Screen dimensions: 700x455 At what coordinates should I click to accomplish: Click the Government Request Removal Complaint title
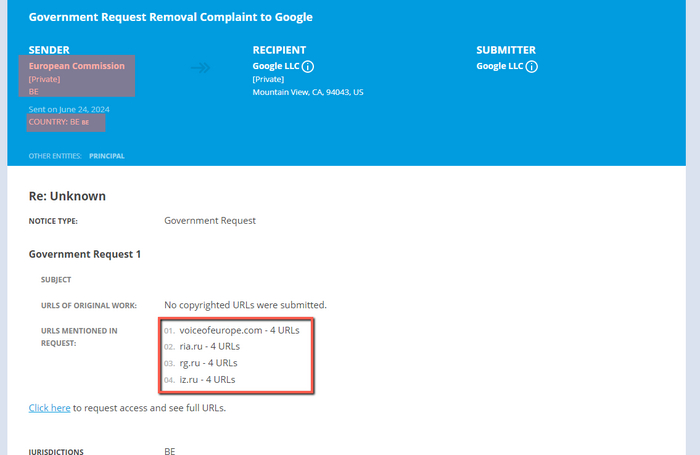(x=171, y=17)
